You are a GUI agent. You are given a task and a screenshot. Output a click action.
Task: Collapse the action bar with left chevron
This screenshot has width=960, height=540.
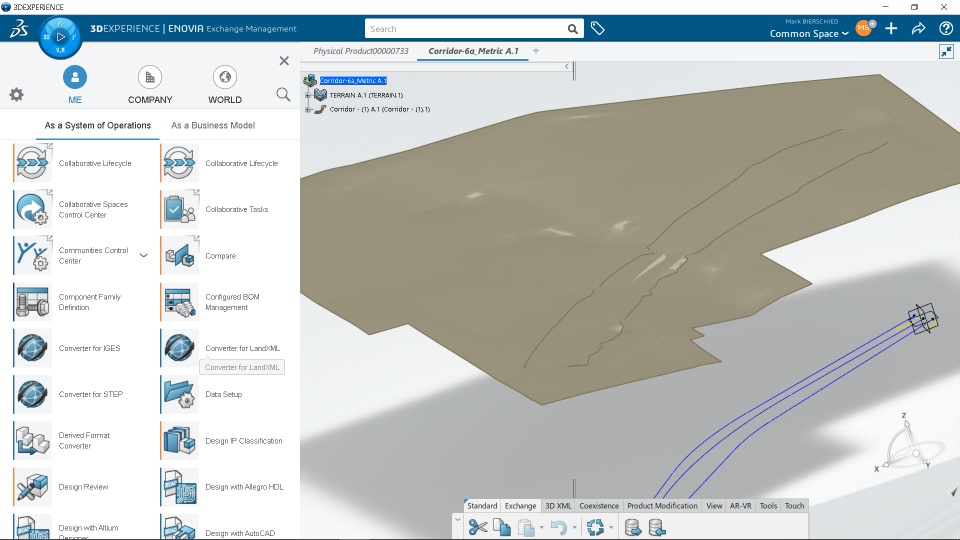click(457, 519)
